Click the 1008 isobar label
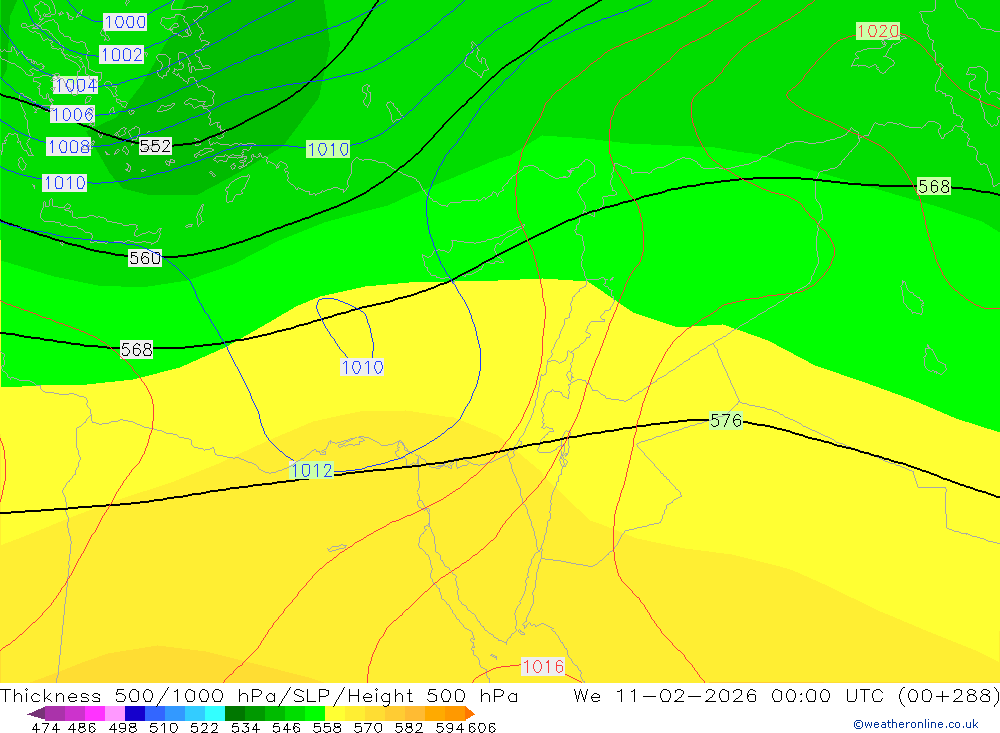Screen dimensions: 1000x733 tap(69, 147)
